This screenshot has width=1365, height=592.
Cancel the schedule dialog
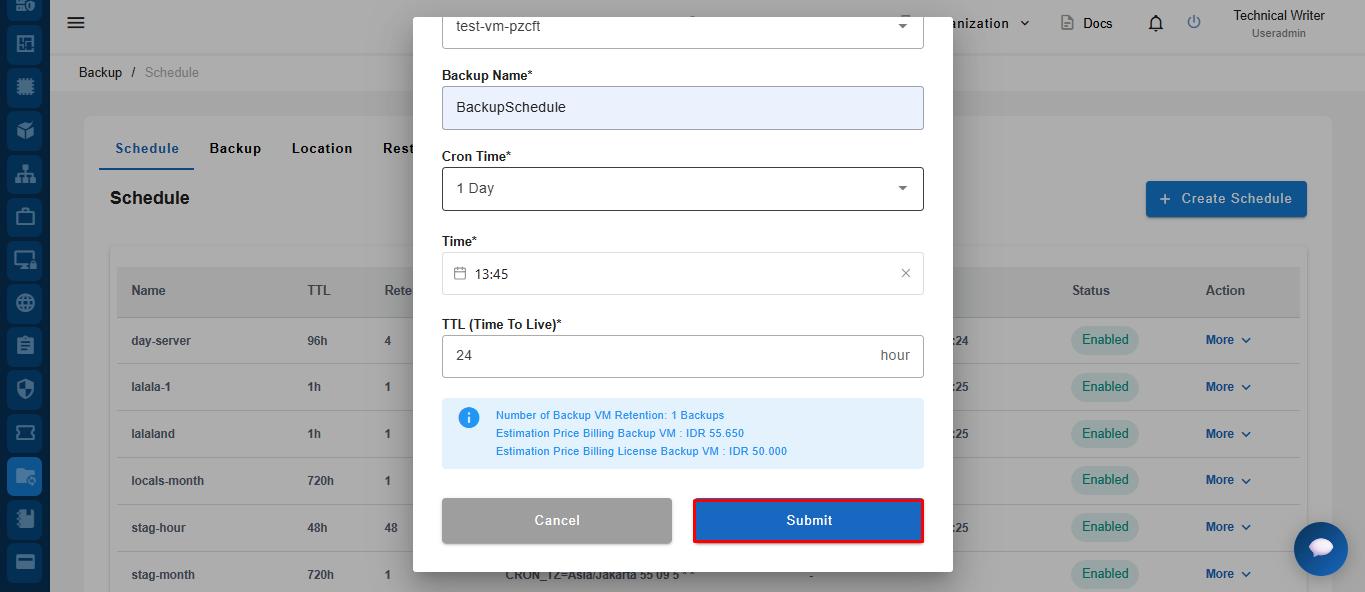[x=557, y=520]
